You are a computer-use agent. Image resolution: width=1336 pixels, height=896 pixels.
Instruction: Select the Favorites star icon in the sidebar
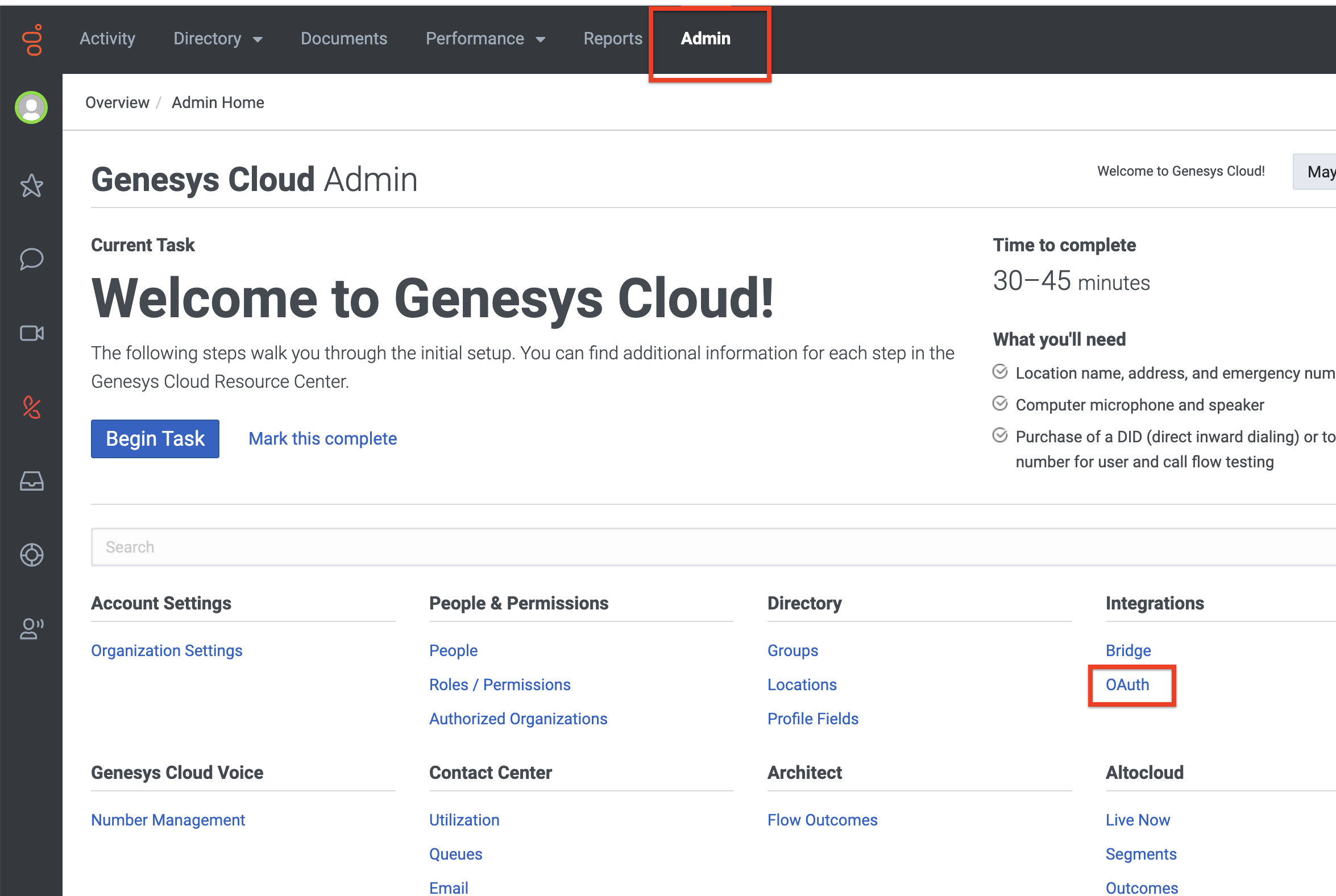31,186
